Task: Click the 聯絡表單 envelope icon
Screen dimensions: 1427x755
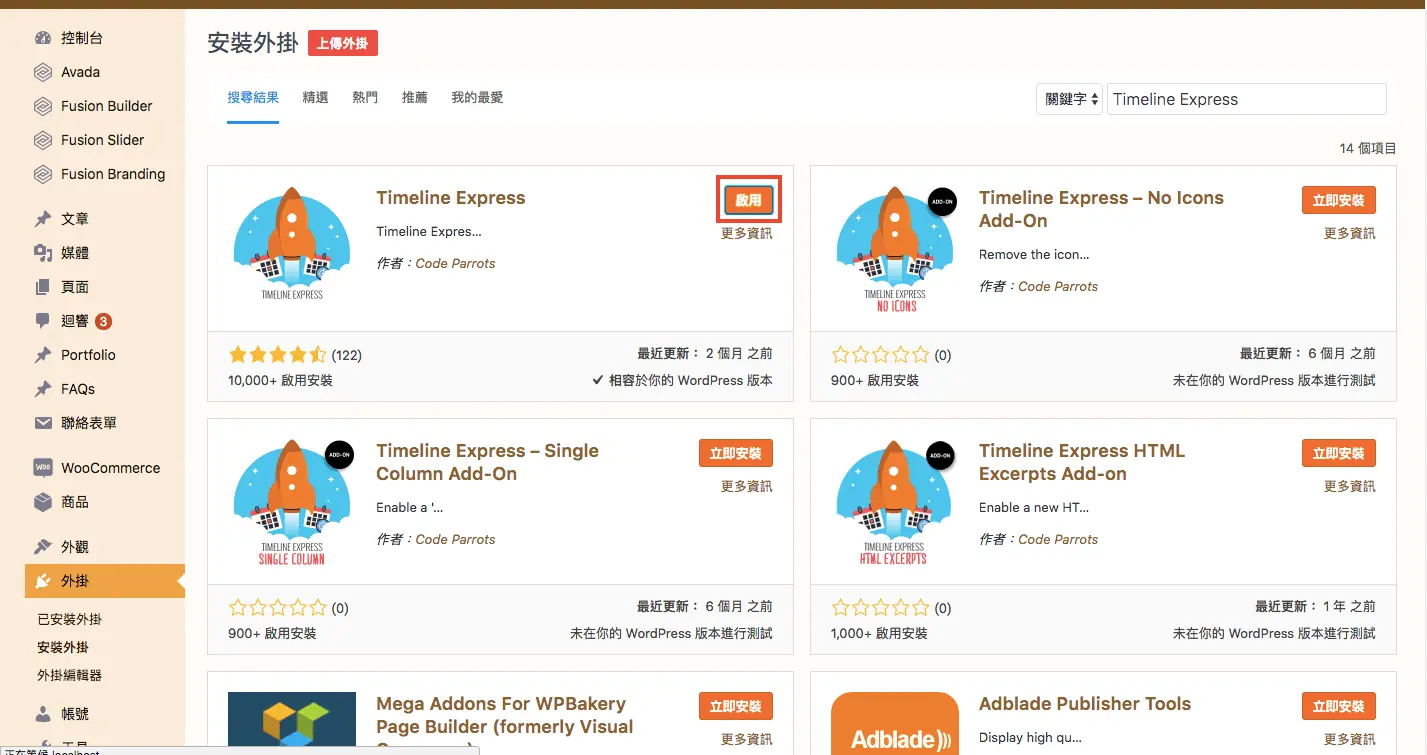Action: (x=43, y=423)
